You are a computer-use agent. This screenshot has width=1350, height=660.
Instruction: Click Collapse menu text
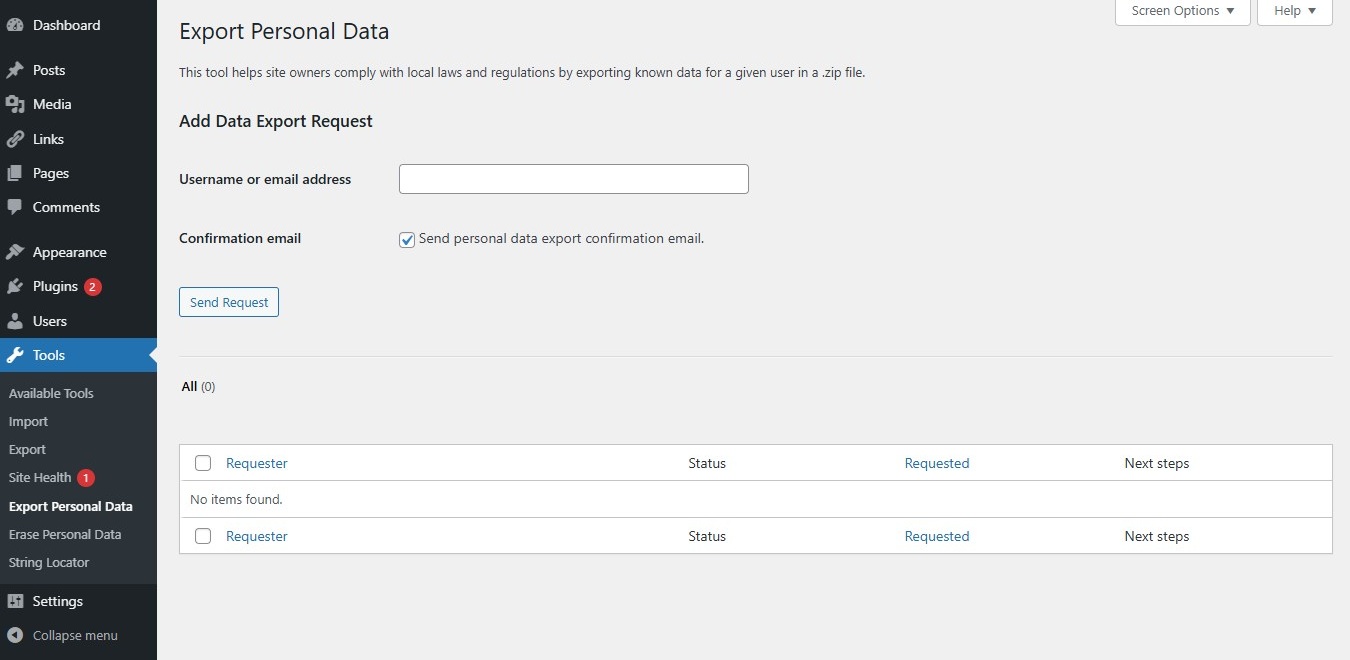tap(75, 635)
